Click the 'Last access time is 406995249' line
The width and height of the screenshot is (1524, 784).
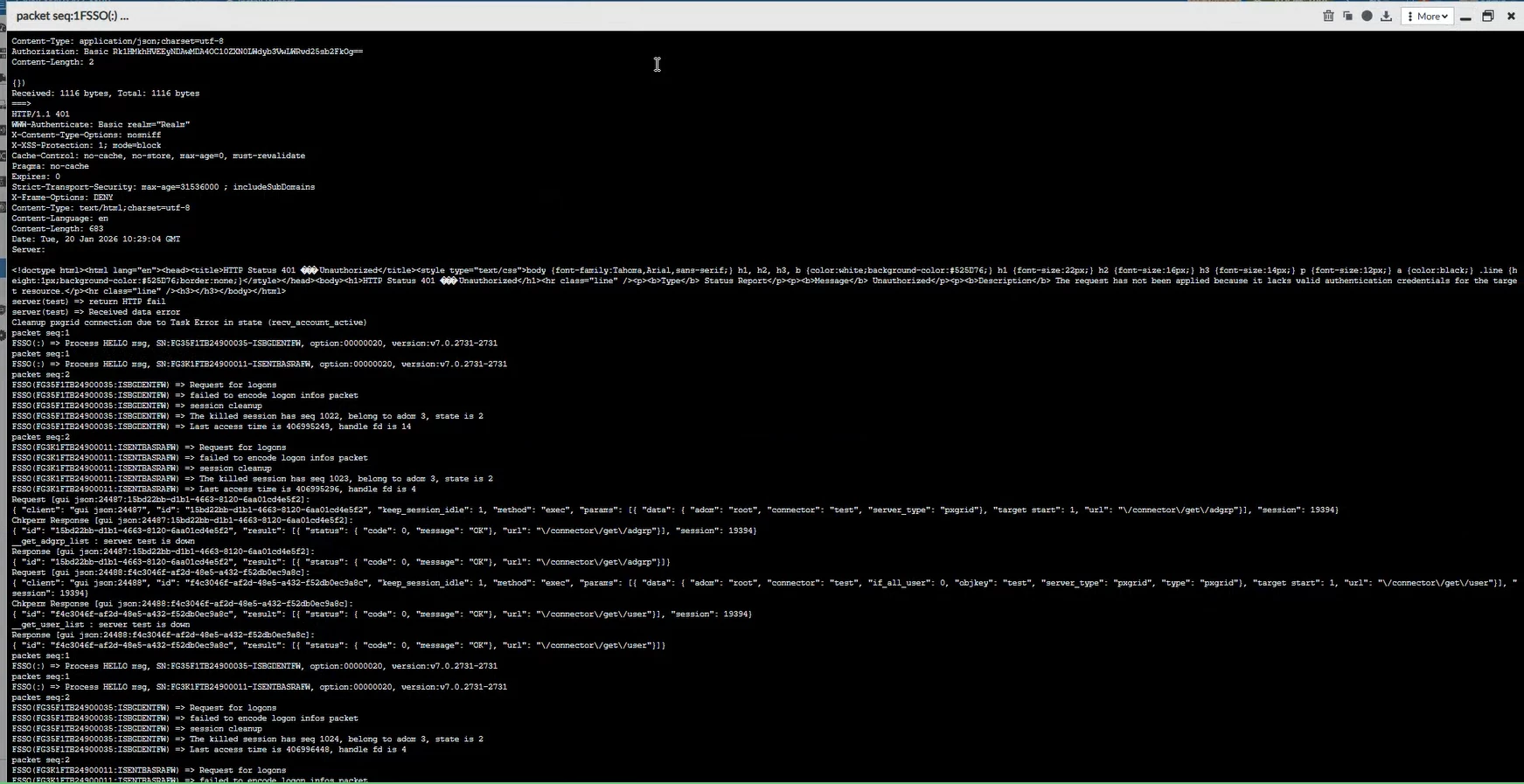point(211,427)
